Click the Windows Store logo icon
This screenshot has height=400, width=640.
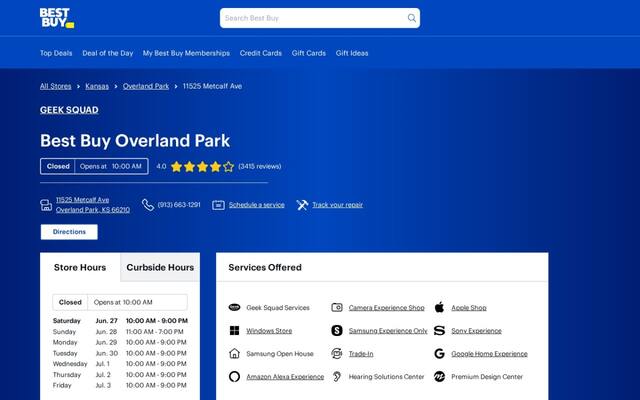234,331
